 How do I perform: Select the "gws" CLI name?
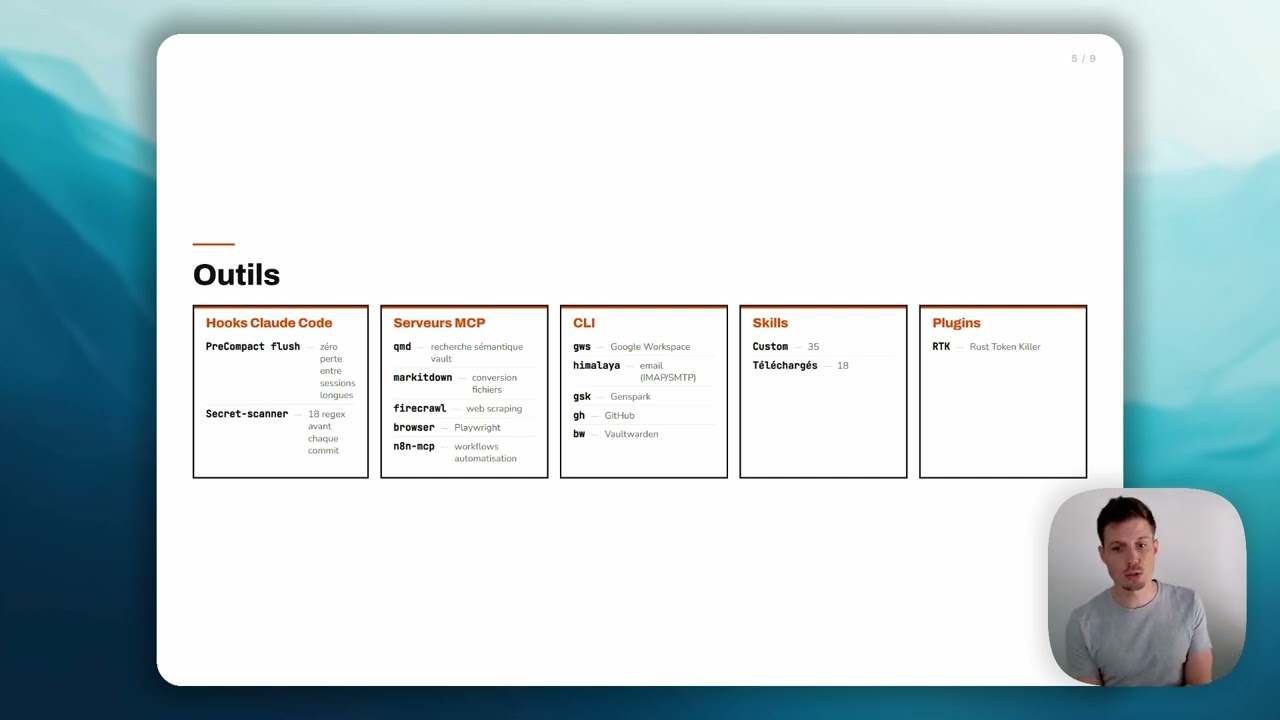tap(582, 347)
